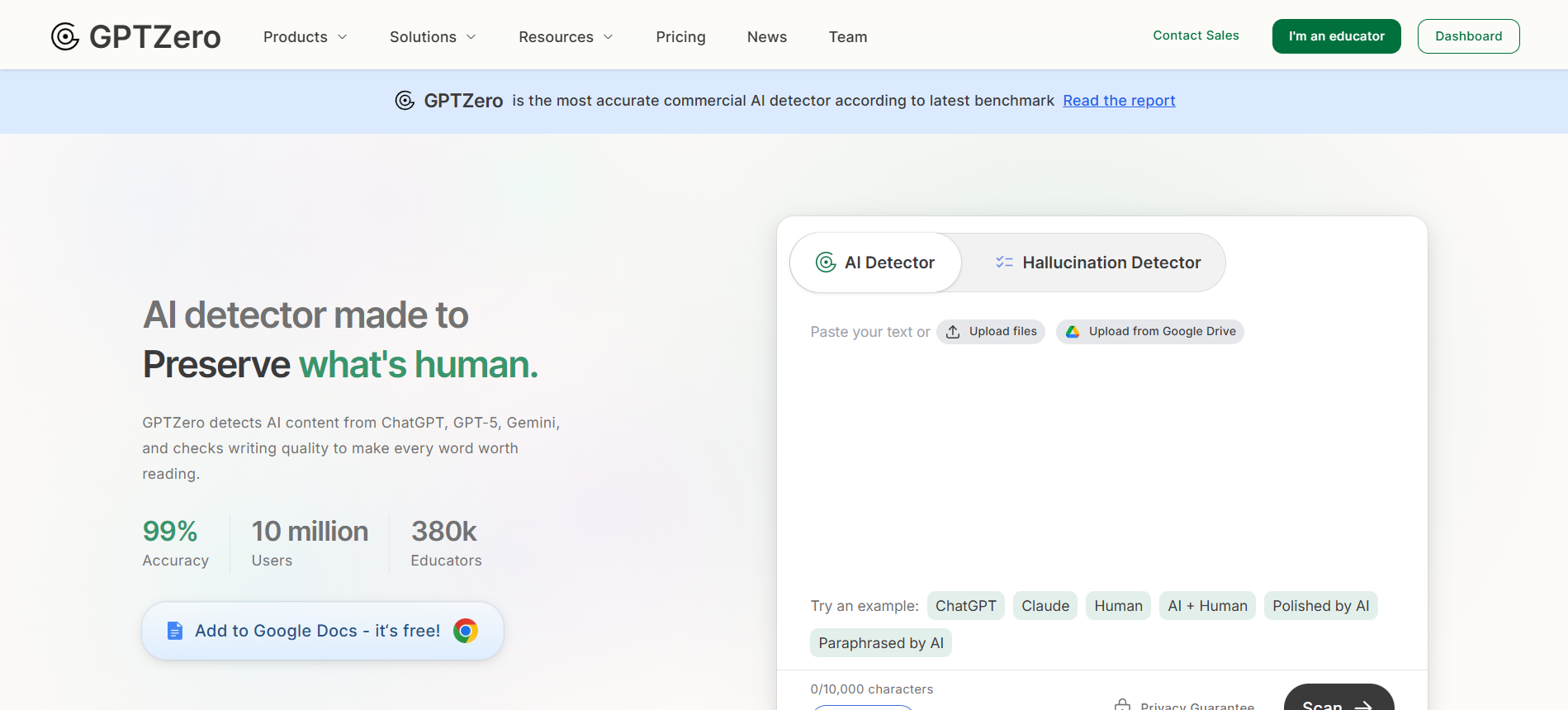Expand the Products dropdown menu
Image resolution: width=1568 pixels, height=710 pixels.
click(305, 37)
